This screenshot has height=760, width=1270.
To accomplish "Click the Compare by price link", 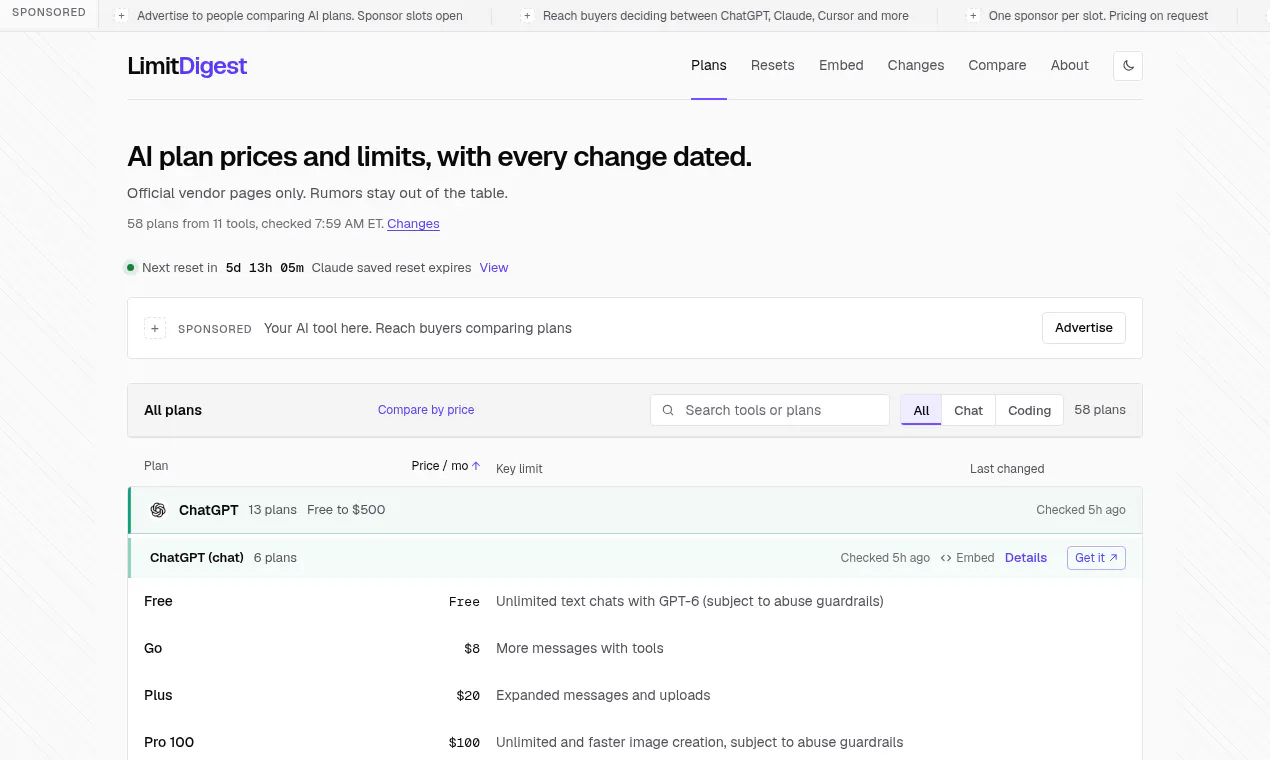I will (426, 410).
